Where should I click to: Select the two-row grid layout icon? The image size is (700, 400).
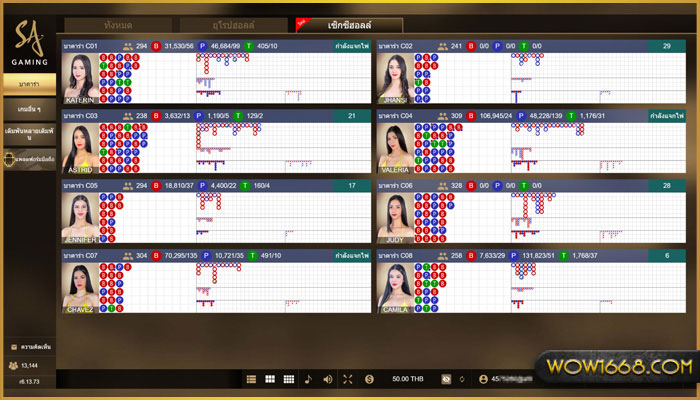(270, 379)
